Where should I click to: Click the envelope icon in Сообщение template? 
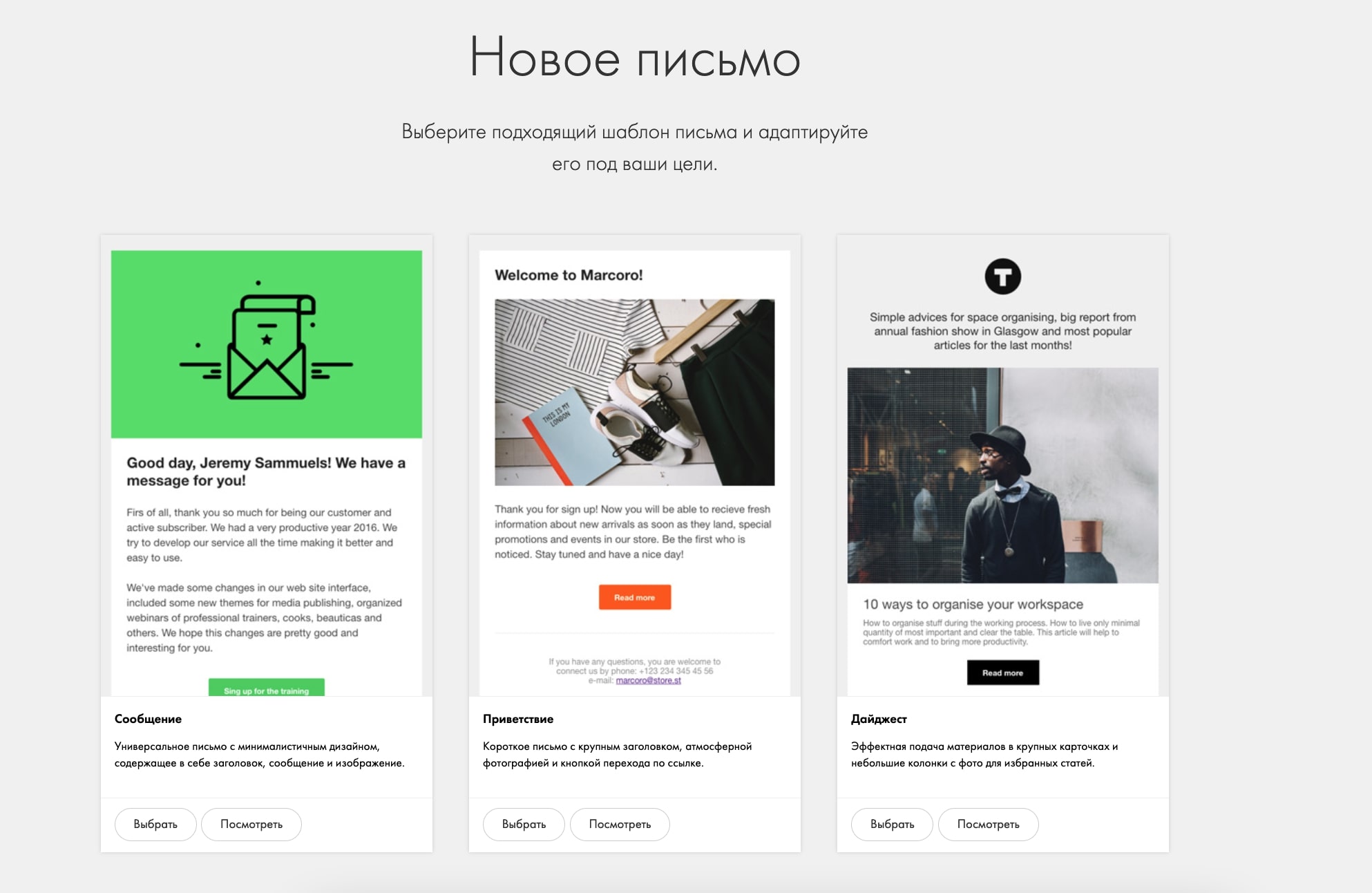(267, 341)
